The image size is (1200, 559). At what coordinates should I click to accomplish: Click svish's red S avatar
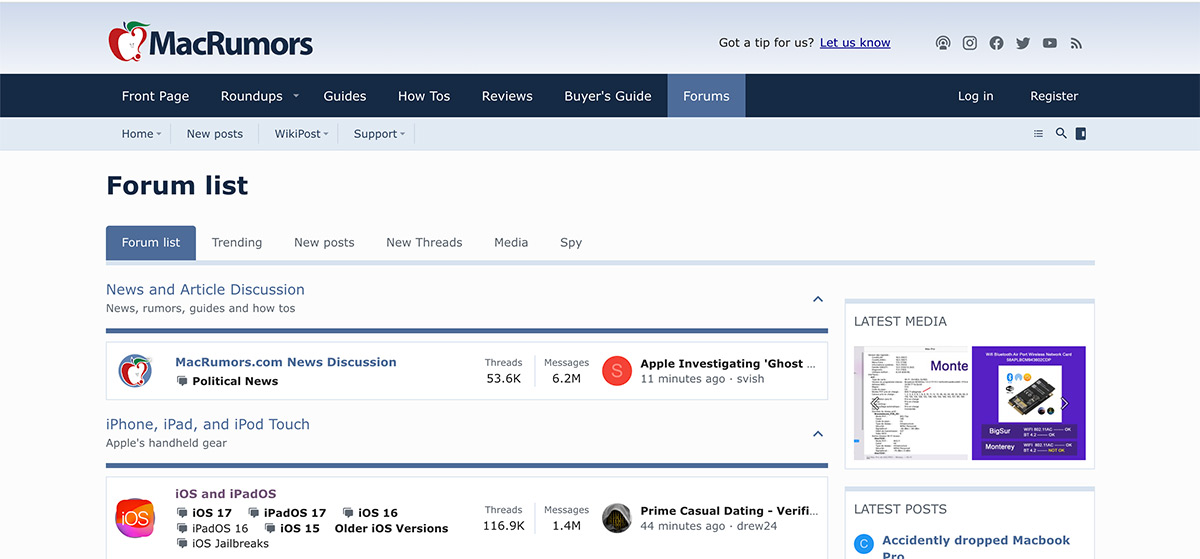[x=617, y=371]
